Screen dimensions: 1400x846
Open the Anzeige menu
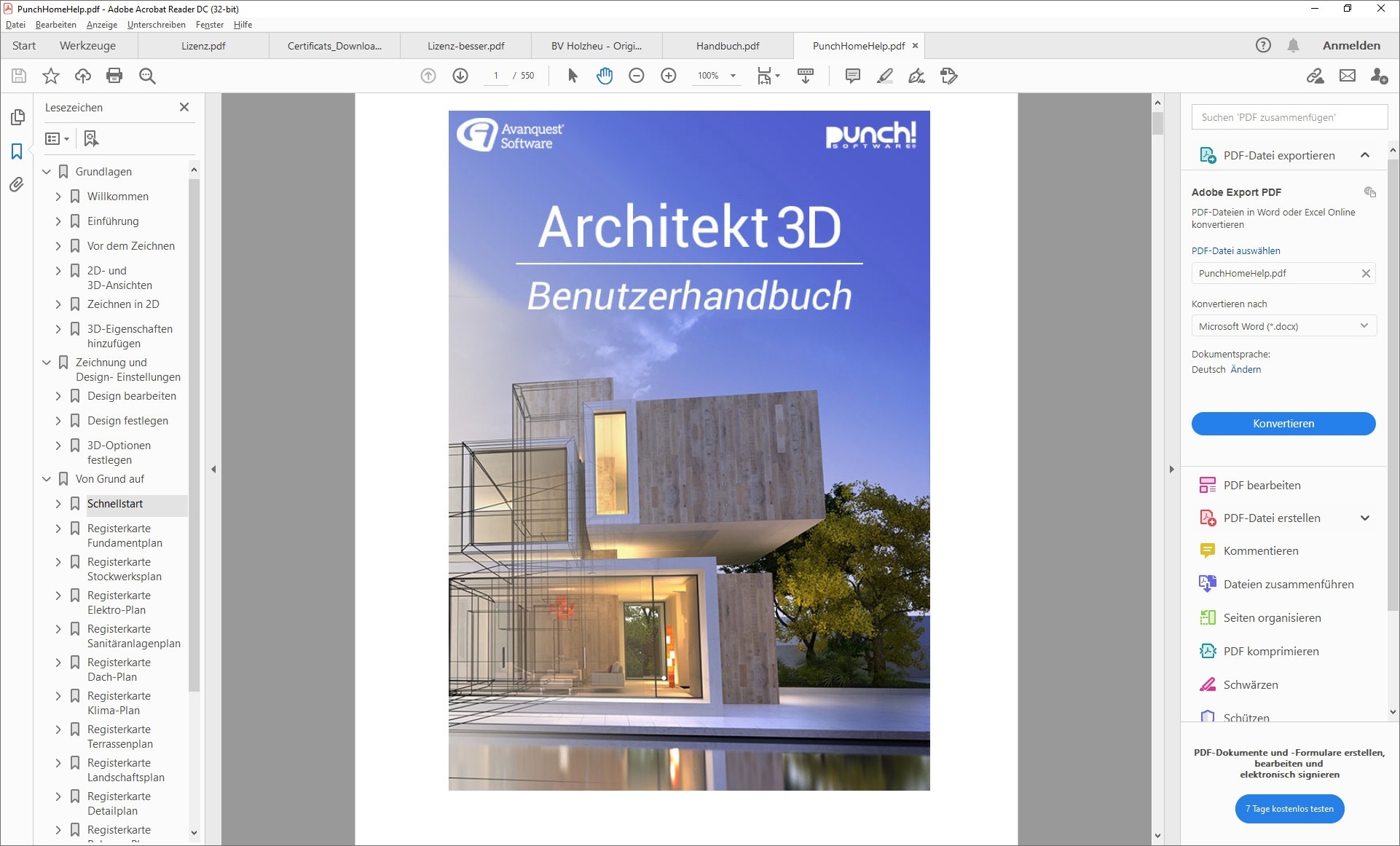101,25
